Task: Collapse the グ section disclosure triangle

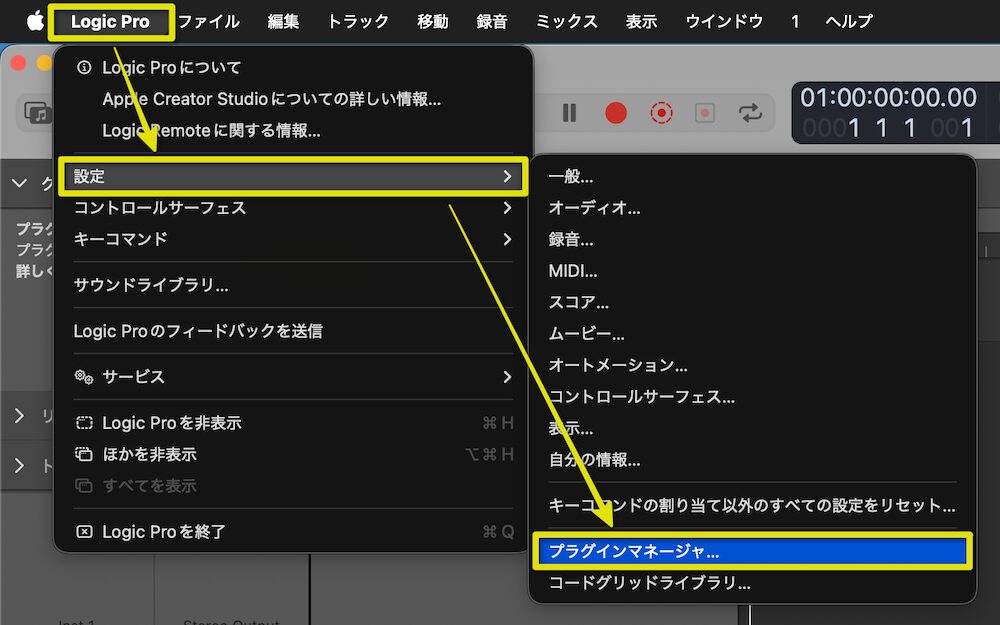Action: point(20,183)
